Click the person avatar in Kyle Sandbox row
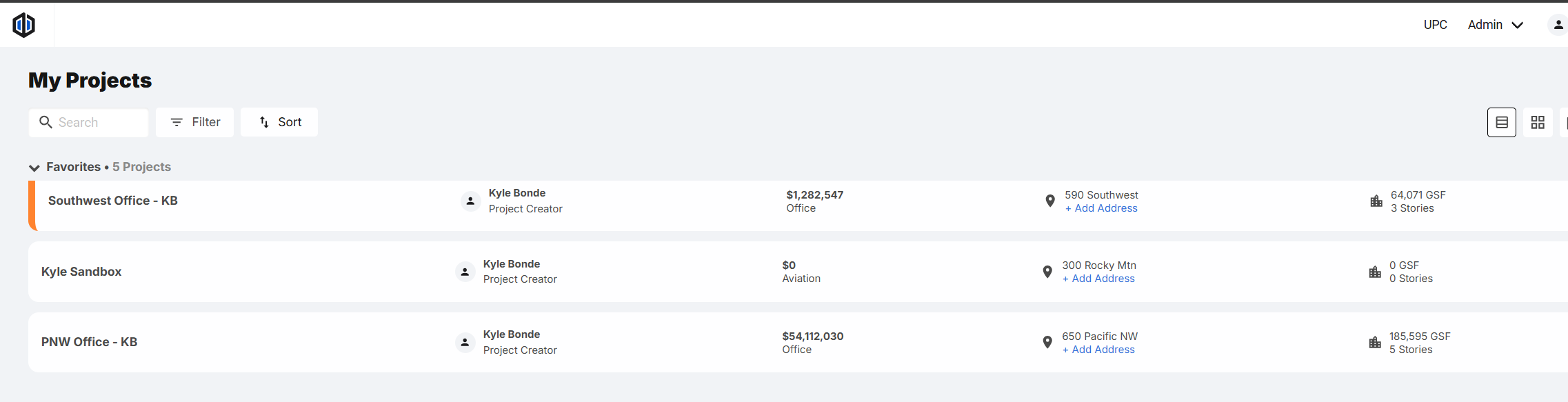Image resolution: width=1568 pixels, height=402 pixels. pos(465,272)
